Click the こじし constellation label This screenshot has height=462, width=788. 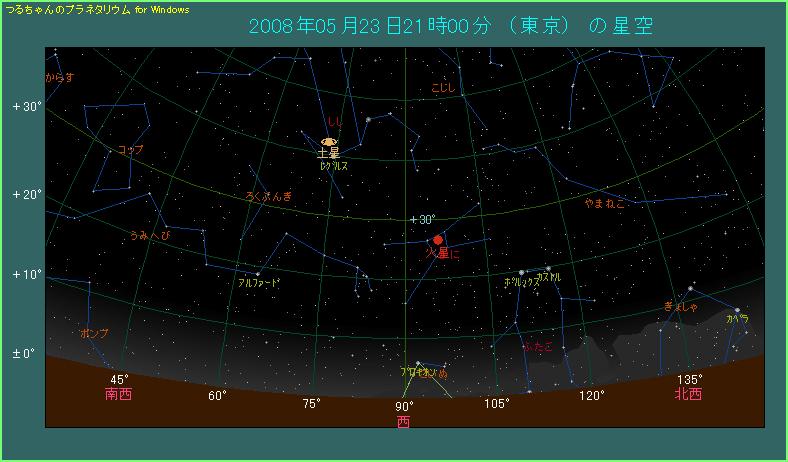pos(443,88)
